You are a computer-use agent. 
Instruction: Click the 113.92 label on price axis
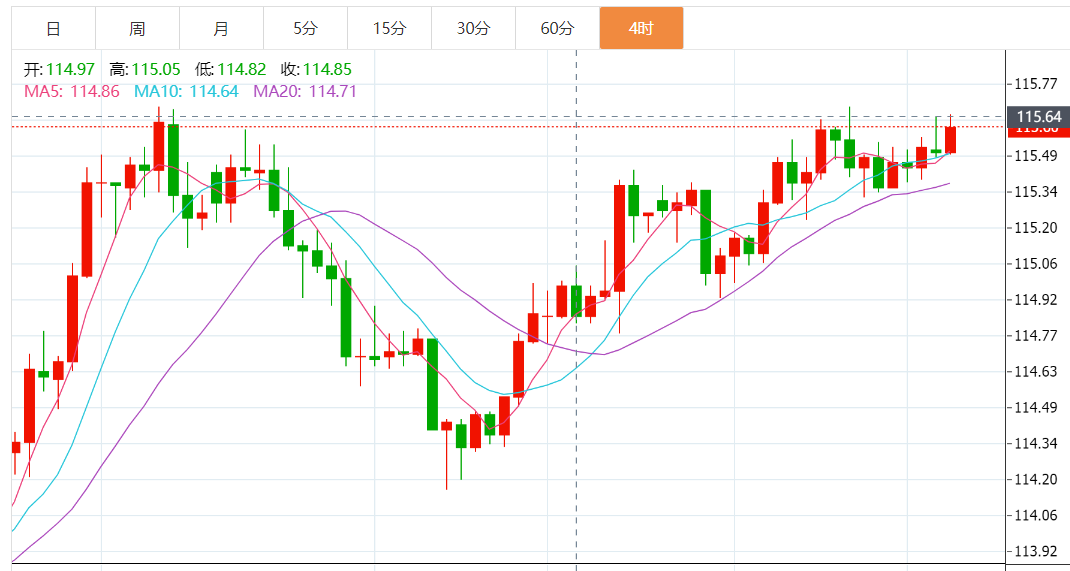pyautogui.click(x=1036, y=551)
